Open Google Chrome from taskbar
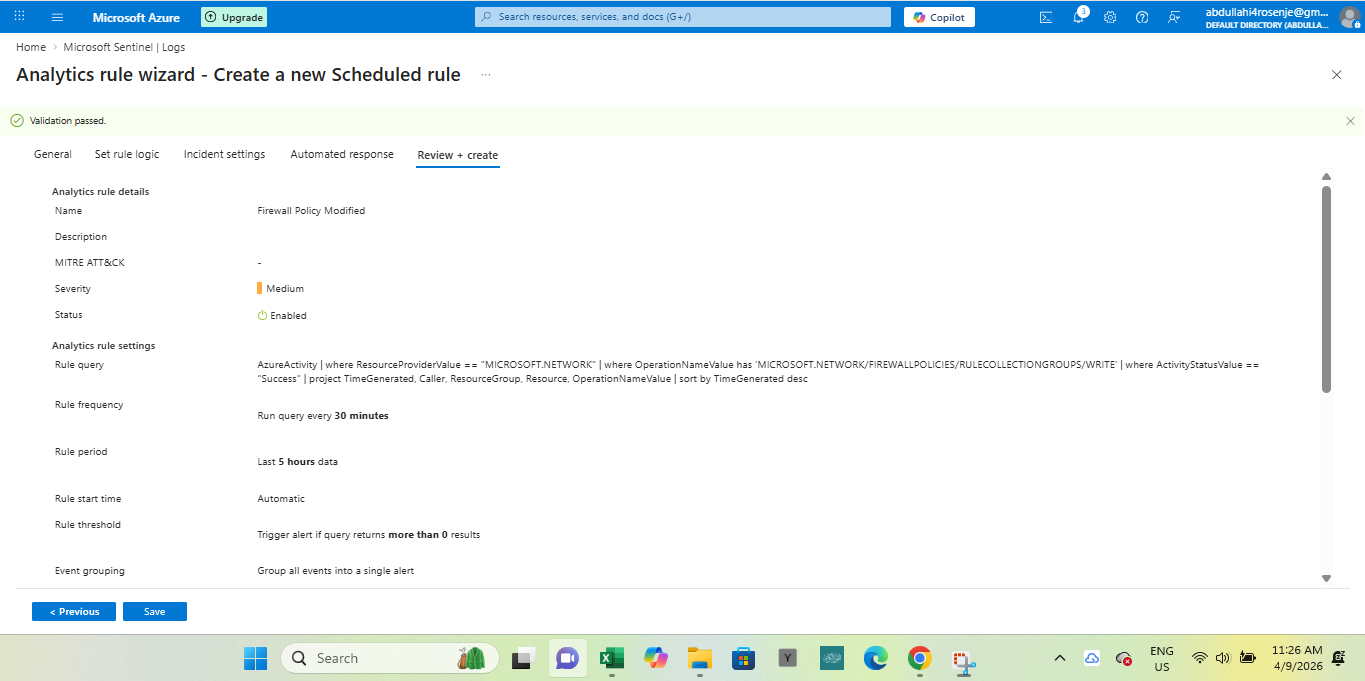1365x681 pixels. coord(920,658)
